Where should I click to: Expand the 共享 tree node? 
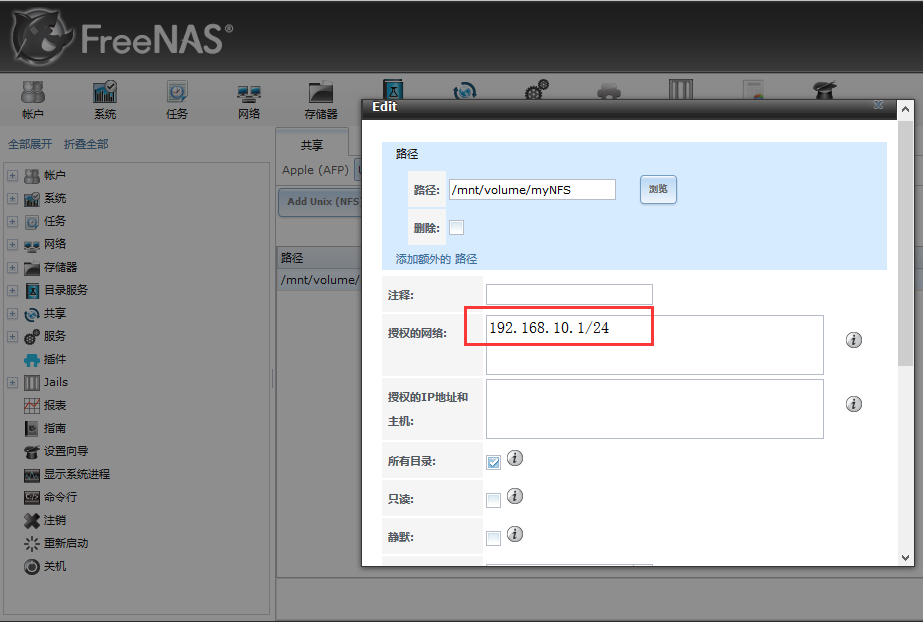(12, 313)
